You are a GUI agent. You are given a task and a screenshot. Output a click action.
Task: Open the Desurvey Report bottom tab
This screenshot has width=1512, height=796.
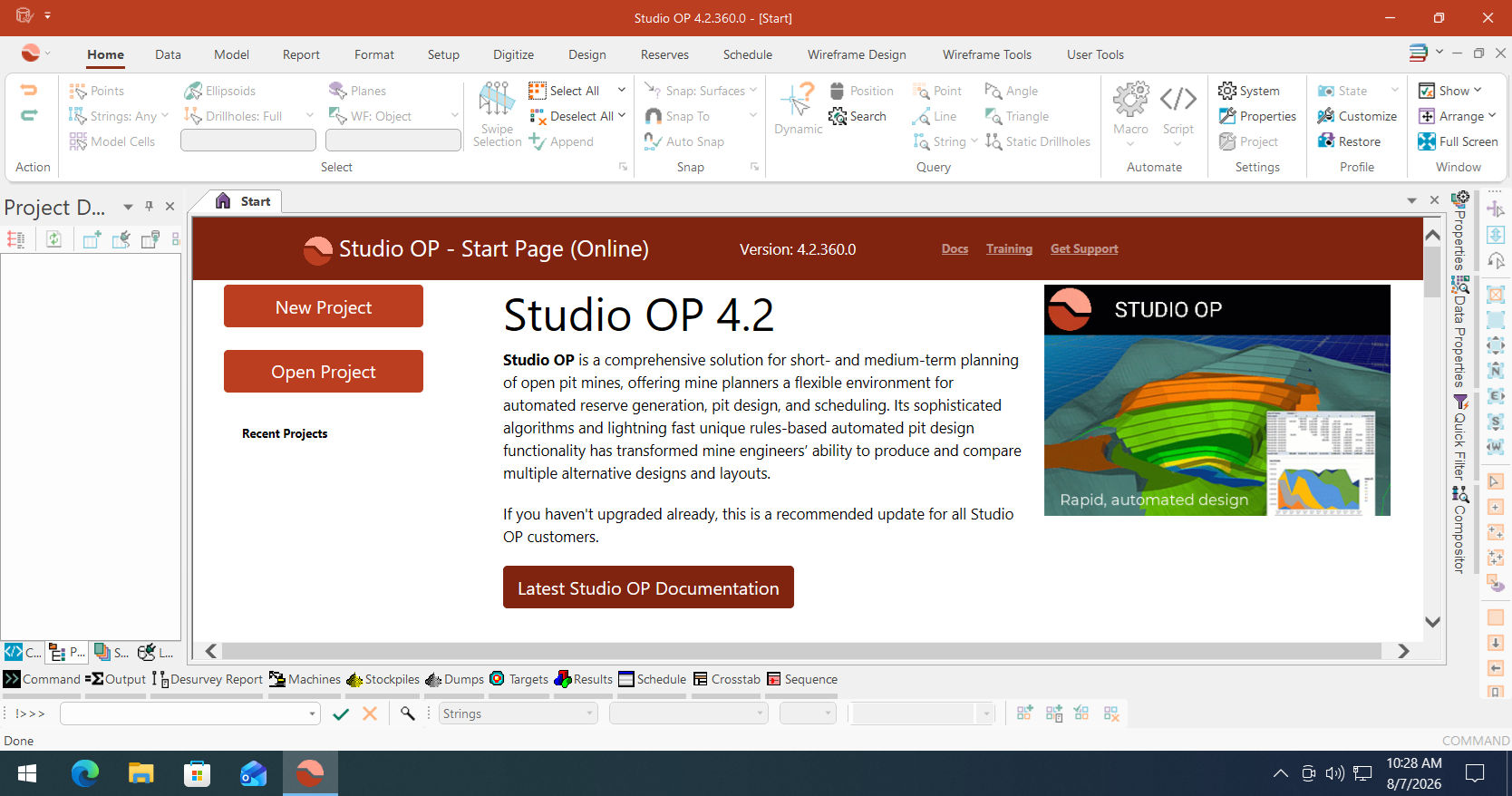[207, 679]
